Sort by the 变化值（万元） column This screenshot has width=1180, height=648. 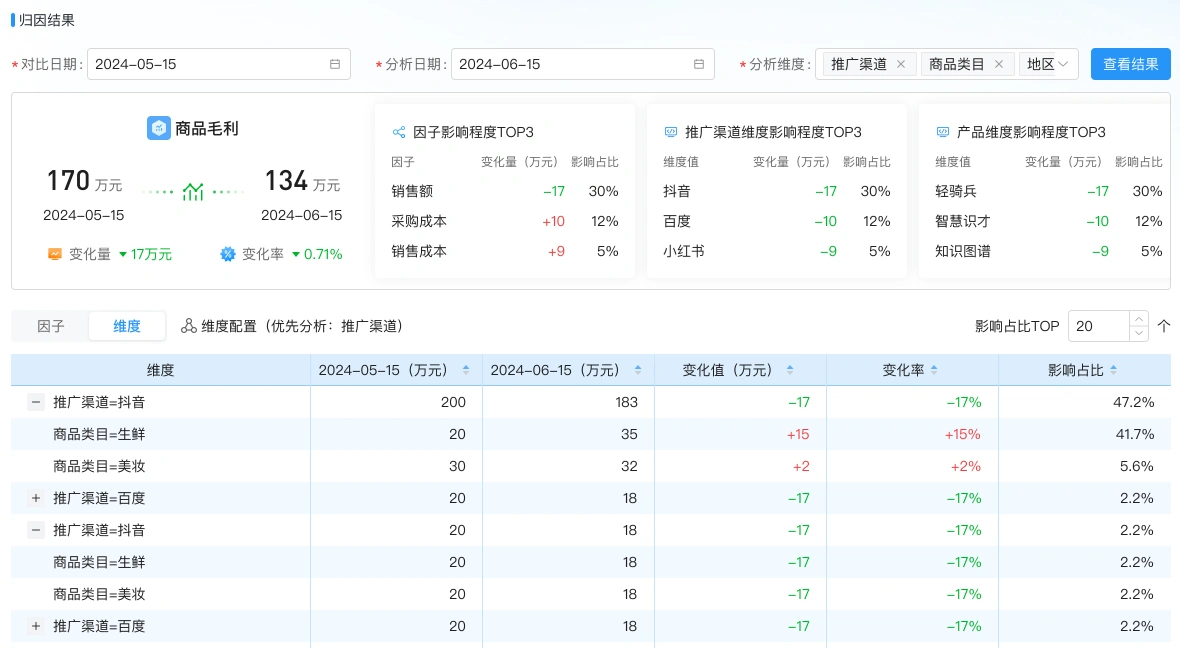click(x=790, y=370)
